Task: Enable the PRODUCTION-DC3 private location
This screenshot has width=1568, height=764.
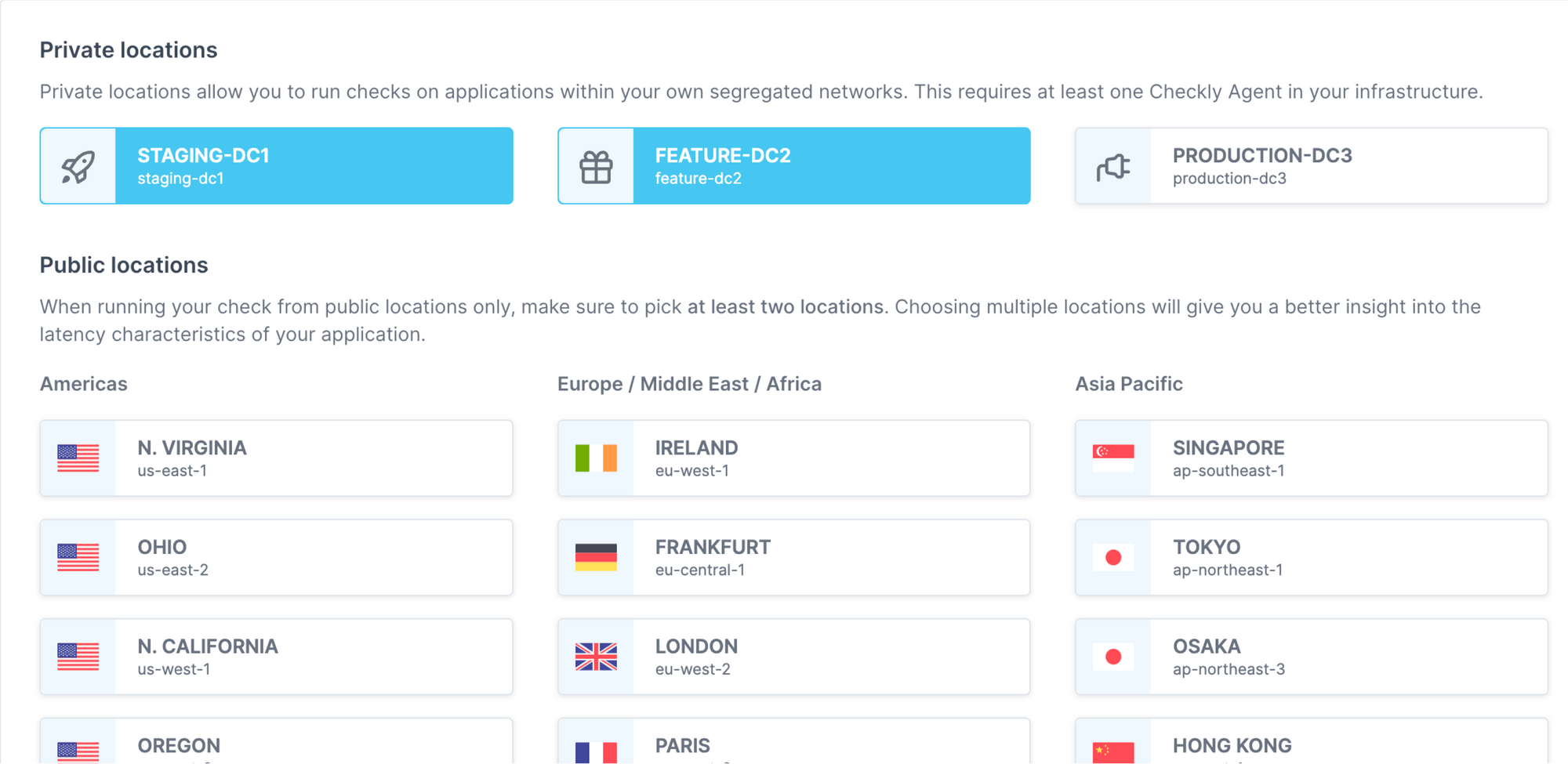Action: [x=1333, y=166]
